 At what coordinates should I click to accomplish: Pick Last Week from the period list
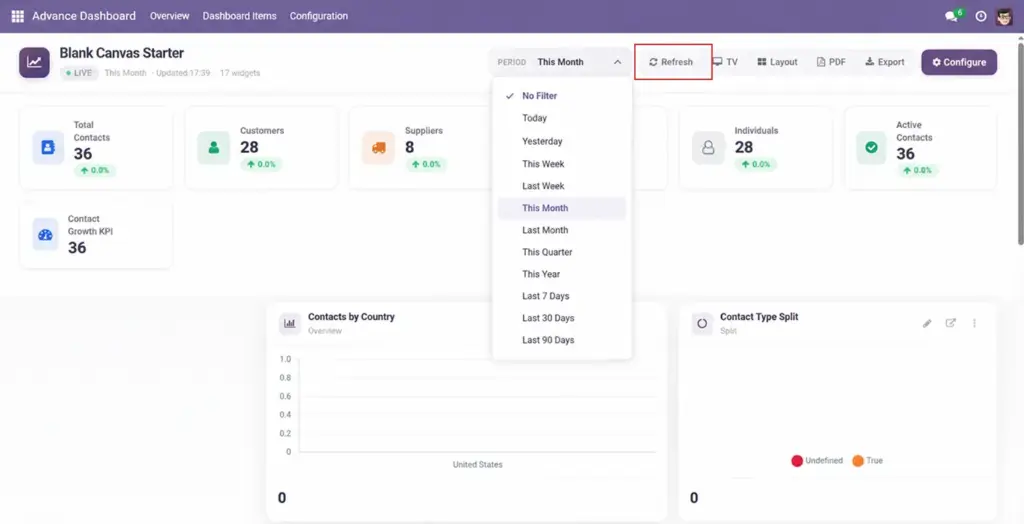[x=562, y=186]
